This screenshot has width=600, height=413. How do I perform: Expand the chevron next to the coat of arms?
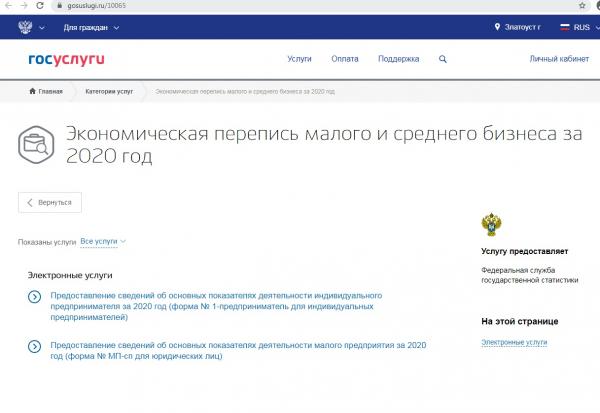point(42,28)
